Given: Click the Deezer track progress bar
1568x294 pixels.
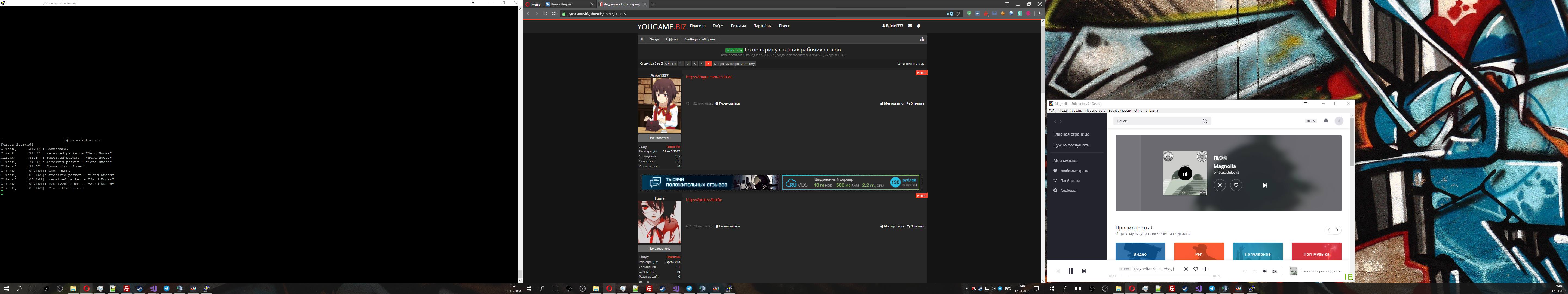Looking at the screenshot, I should 1165,276.
